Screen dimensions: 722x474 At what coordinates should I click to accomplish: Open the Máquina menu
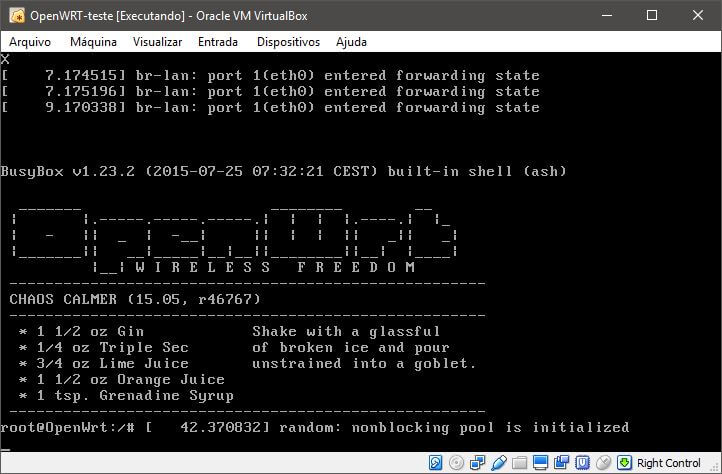[x=93, y=42]
